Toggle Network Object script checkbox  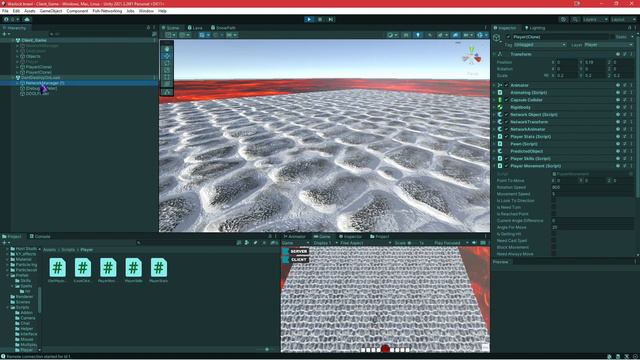(x=507, y=115)
